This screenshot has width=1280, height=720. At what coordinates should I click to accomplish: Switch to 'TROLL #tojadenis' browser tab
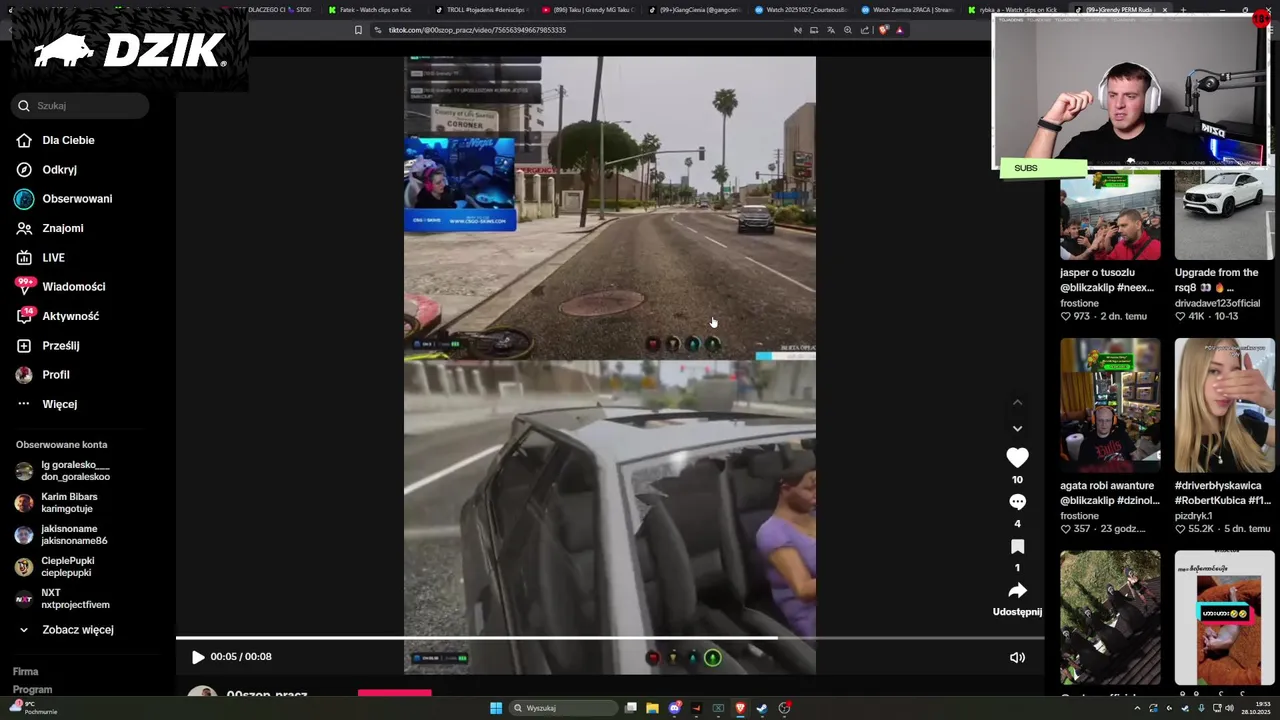tap(480, 10)
